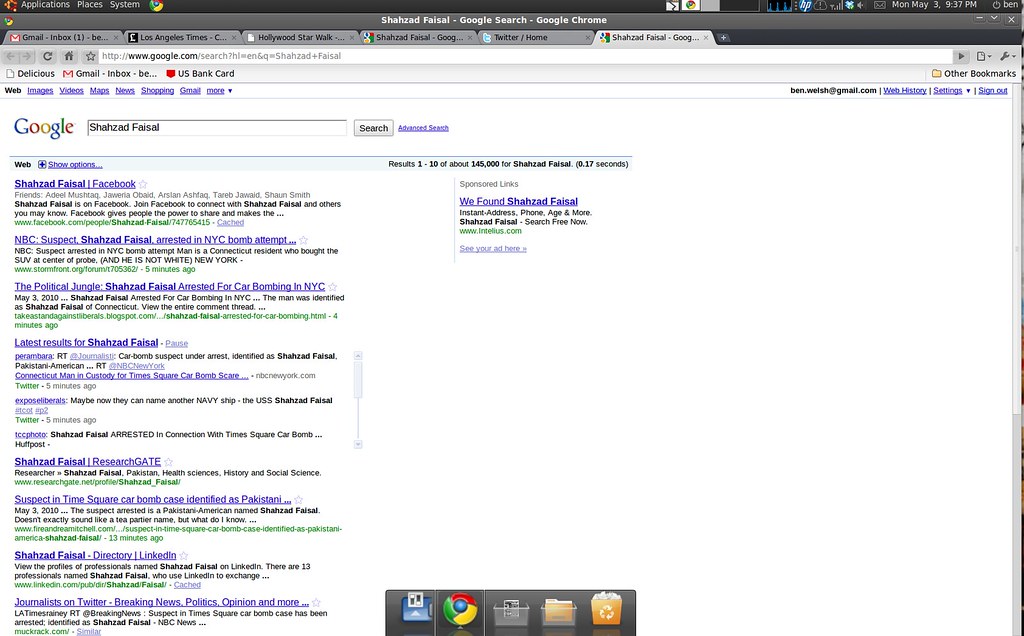Open the US Bank Card bookmark
Screen dimensions: 1024x636
point(200,74)
